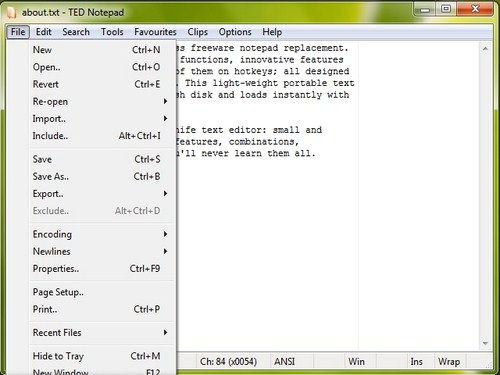
Task: Expand the Import.. submenu
Action: [101, 119]
